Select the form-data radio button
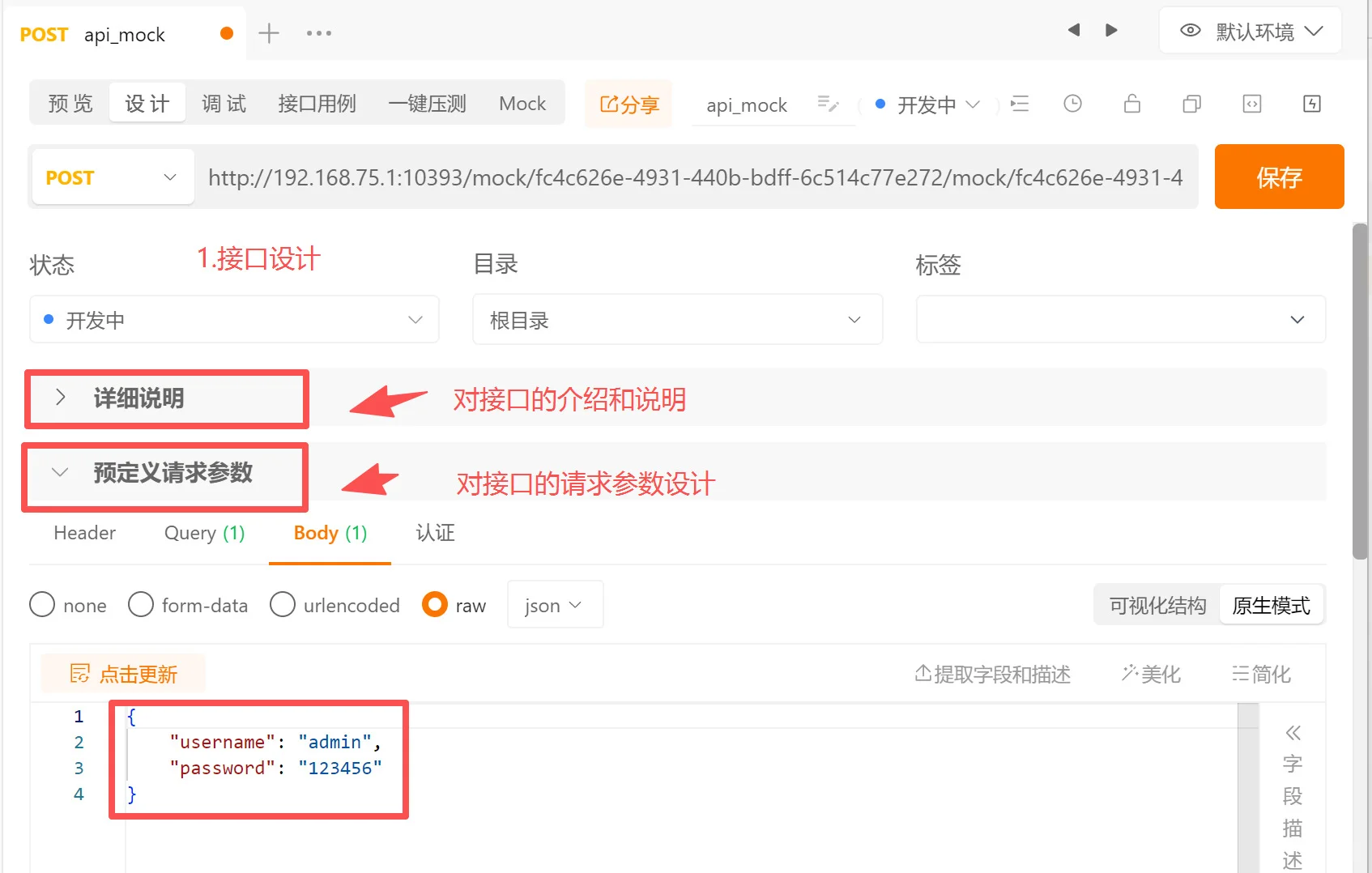Screen dimensions: 1372x873 (141, 604)
